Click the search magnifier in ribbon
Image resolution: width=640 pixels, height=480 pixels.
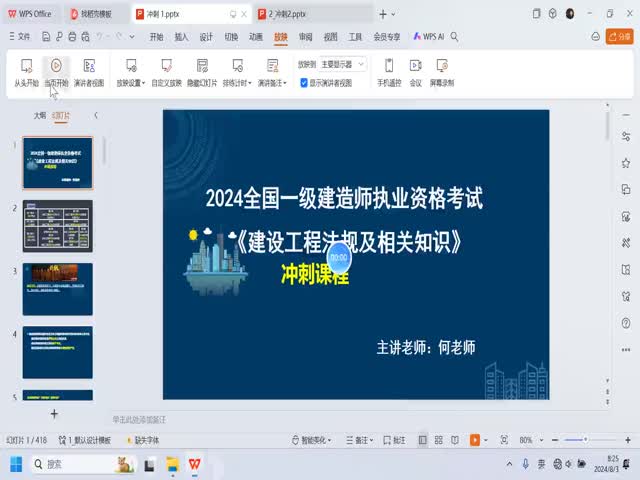coord(454,37)
